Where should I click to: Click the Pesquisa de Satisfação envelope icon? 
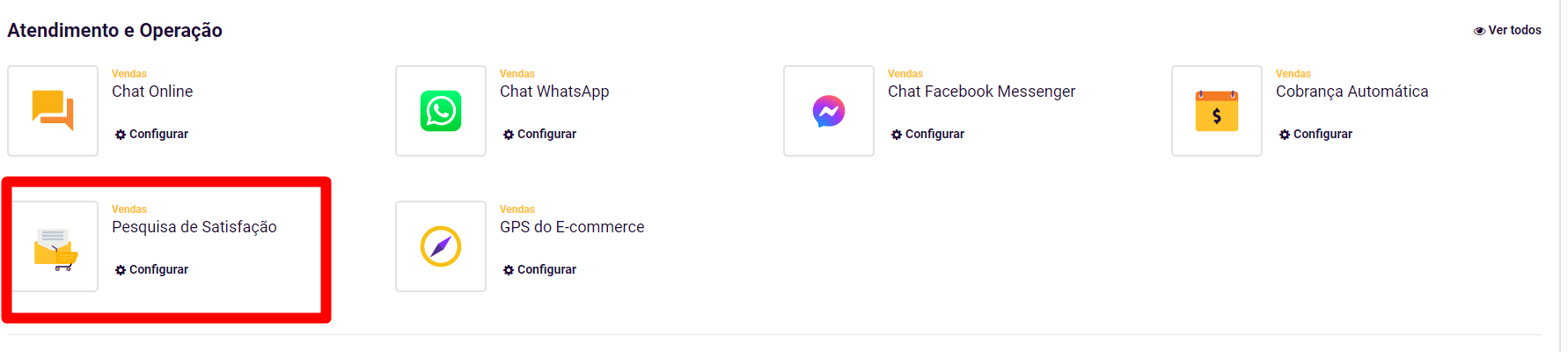53,246
